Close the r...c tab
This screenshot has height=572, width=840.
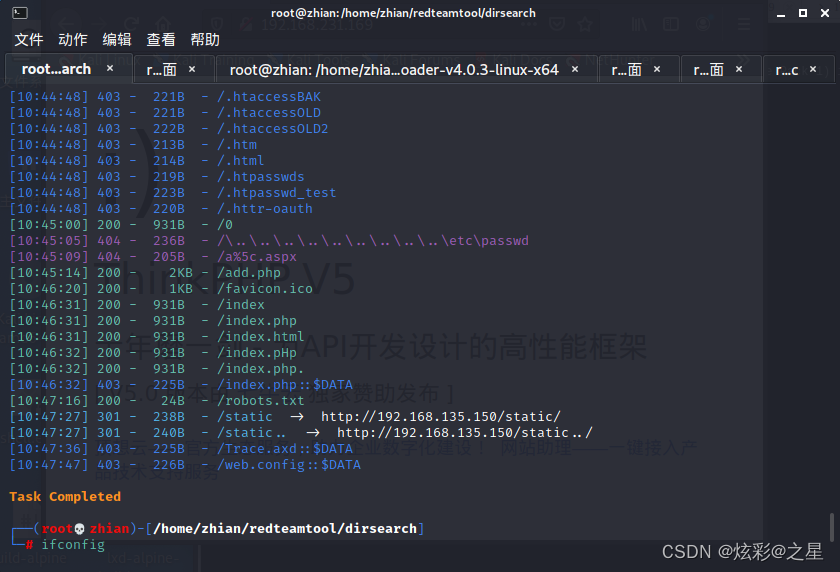(813, 69)
